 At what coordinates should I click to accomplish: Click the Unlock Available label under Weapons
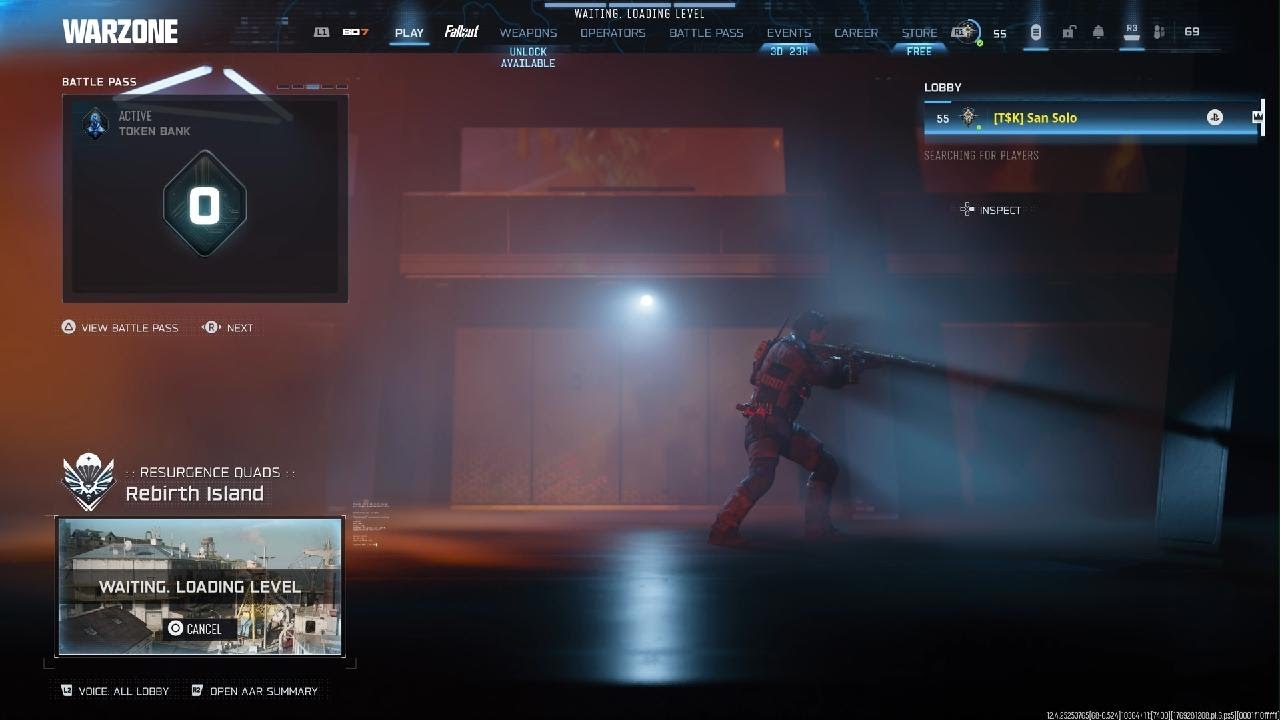[x=528, y=57]
